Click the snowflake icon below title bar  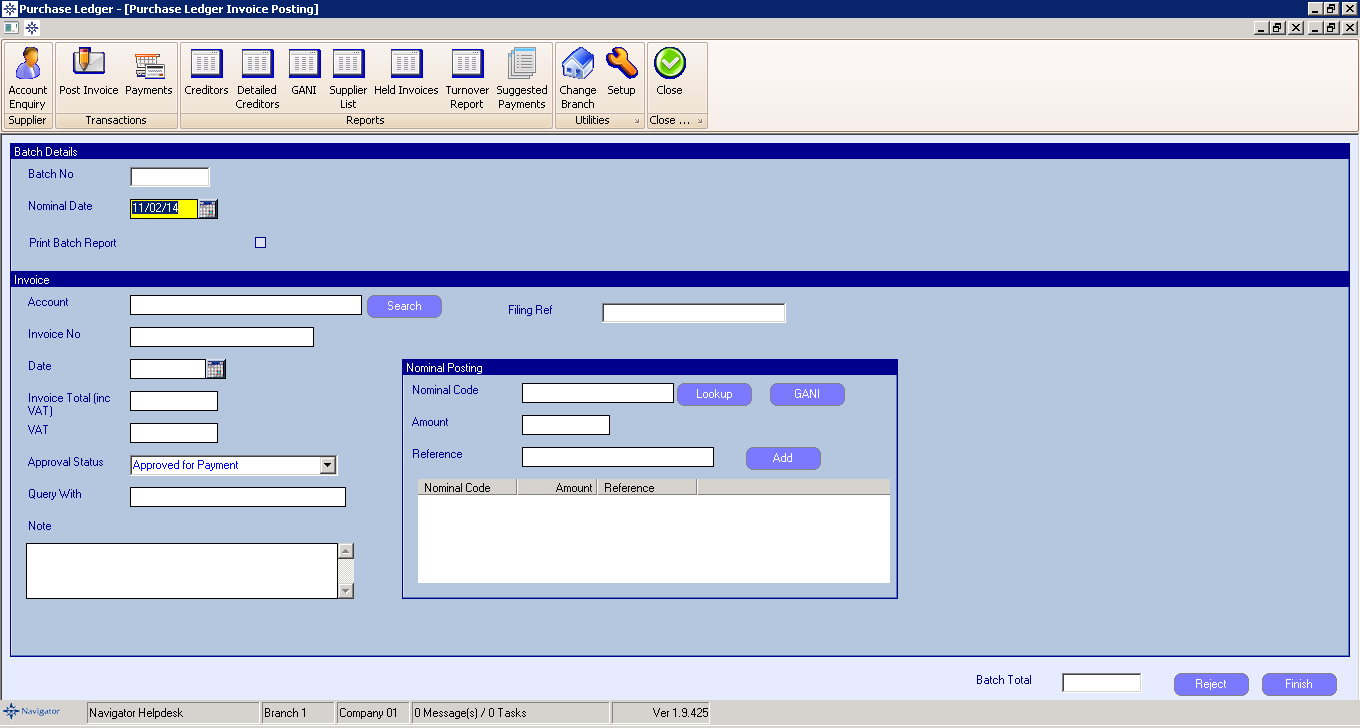click(x=31, y=28)
